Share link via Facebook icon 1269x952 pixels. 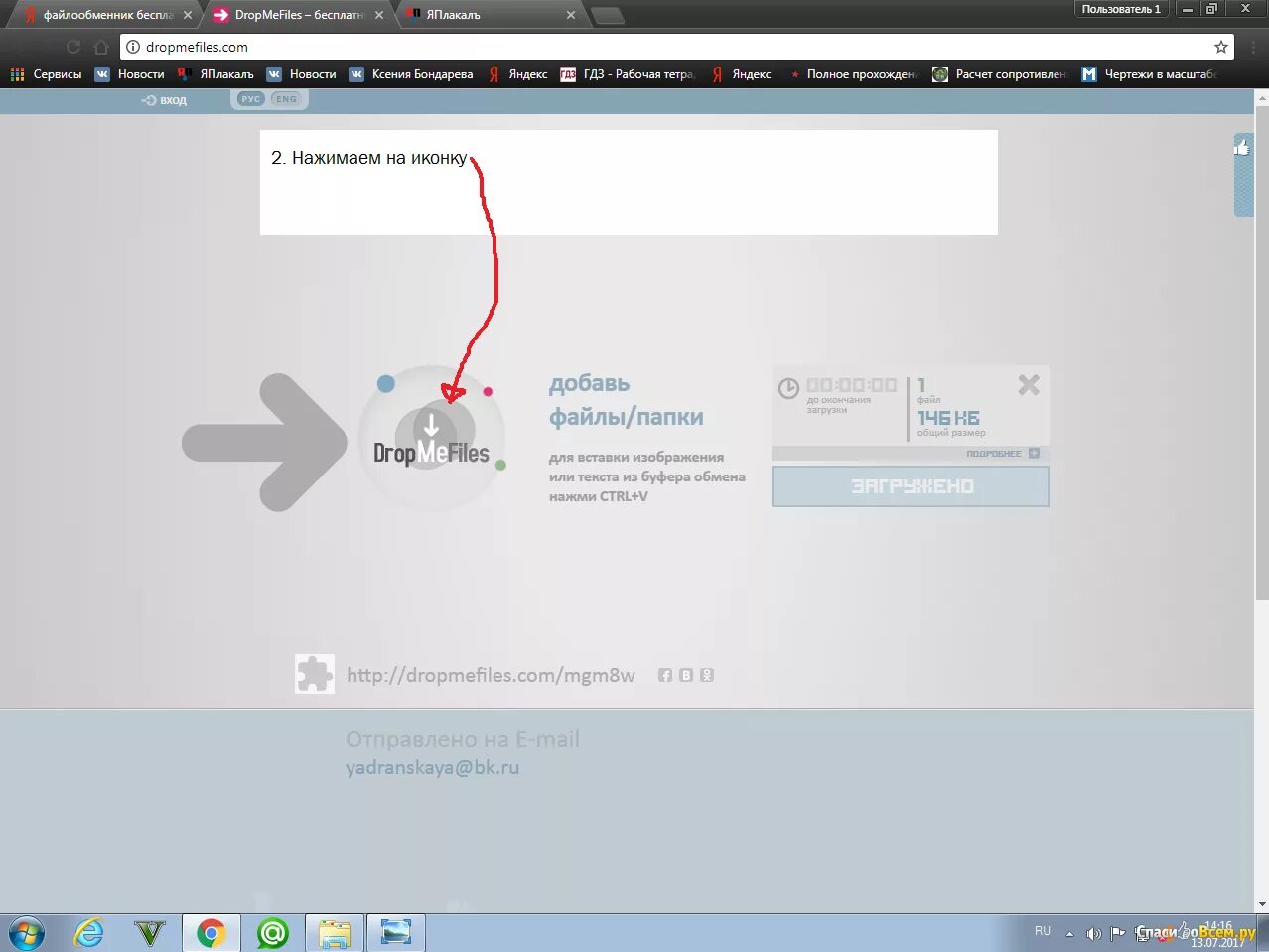pos(665,675)
